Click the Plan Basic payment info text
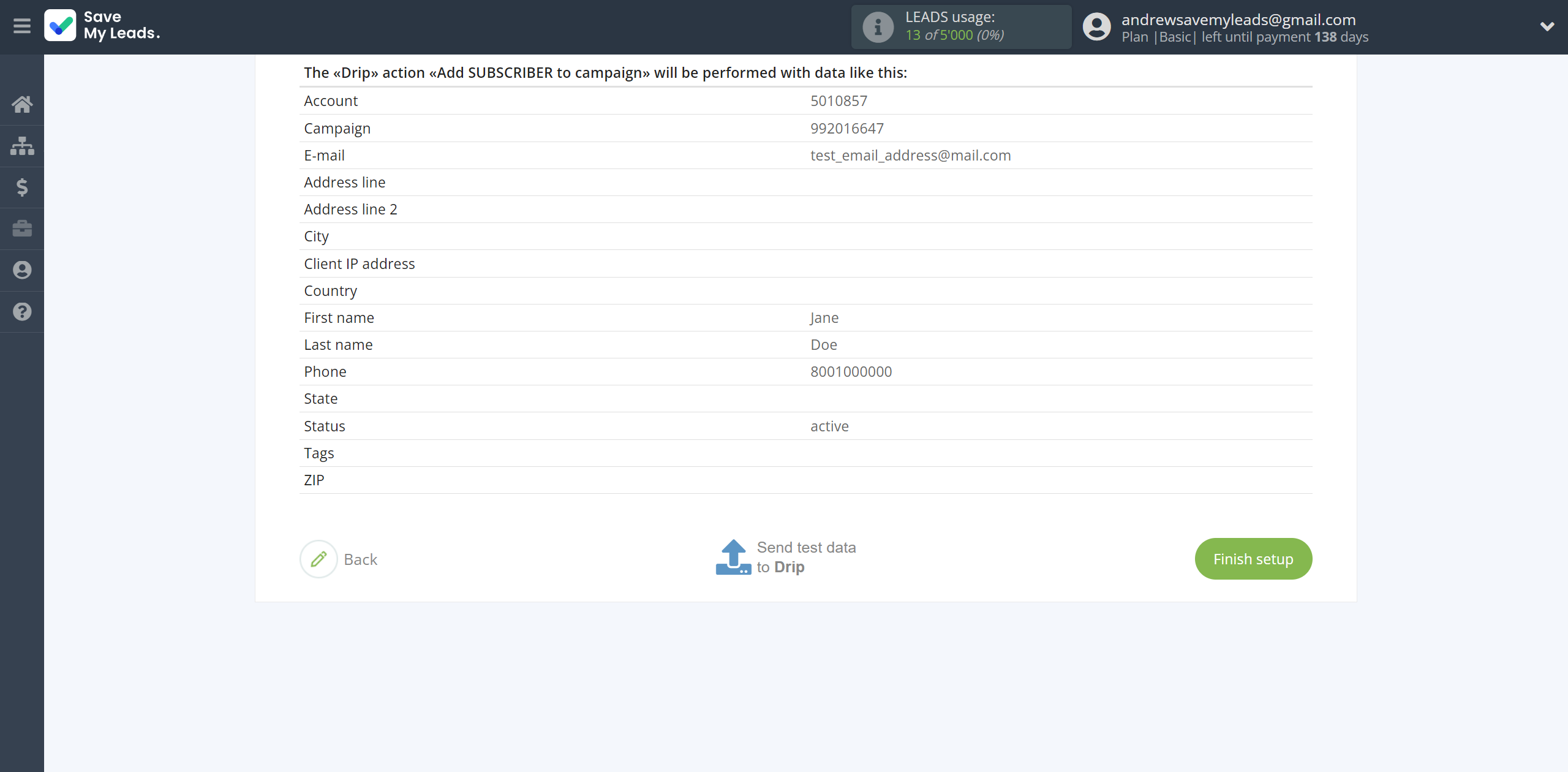The height and width of the screenshot is (772, 1568). [x=1245, y=37]
